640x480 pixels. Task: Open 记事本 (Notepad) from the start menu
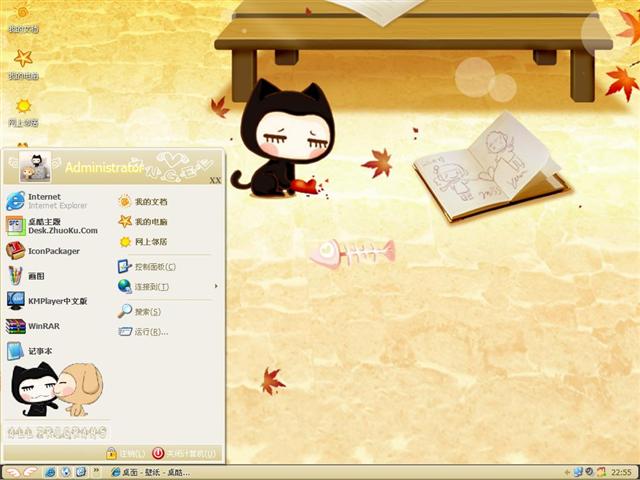click(29, 351)
